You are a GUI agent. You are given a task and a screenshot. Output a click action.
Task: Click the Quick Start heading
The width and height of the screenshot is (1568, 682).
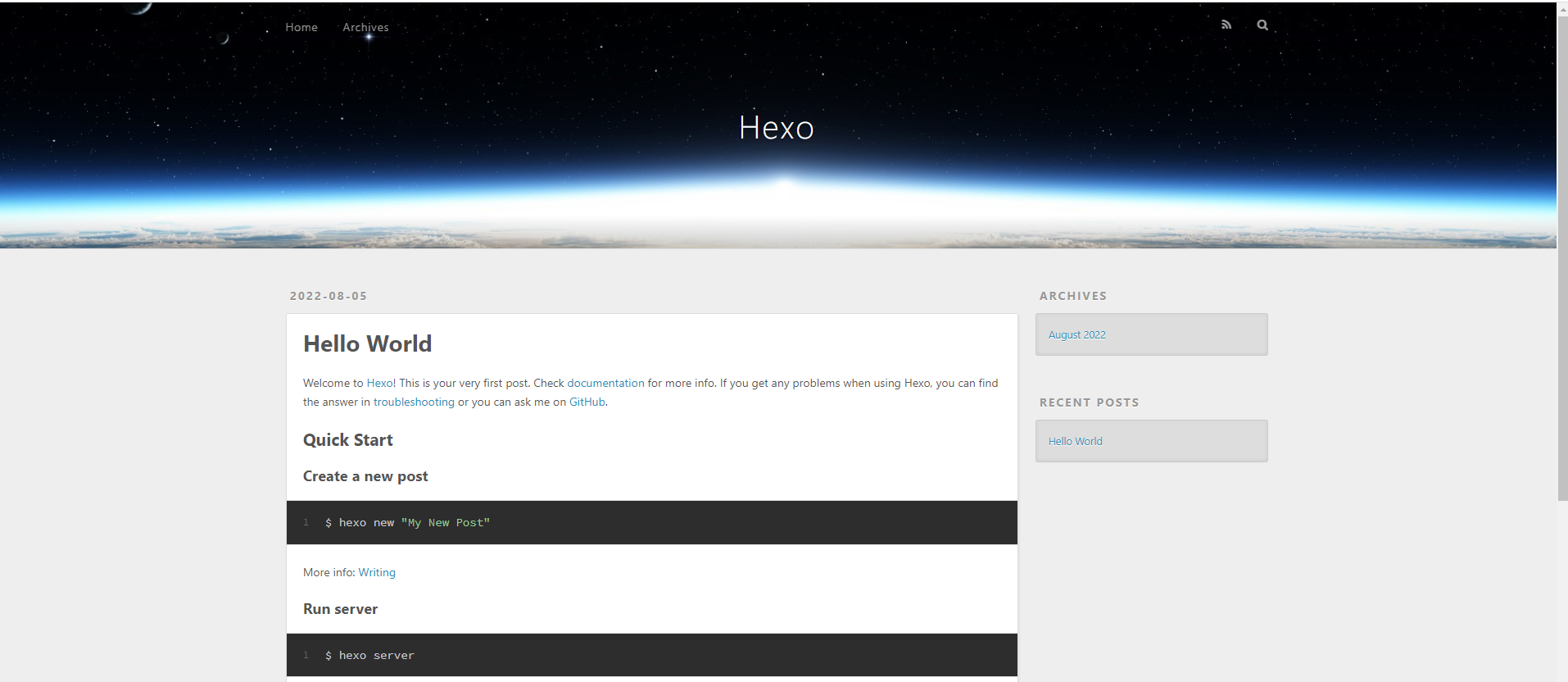(348, 440)
